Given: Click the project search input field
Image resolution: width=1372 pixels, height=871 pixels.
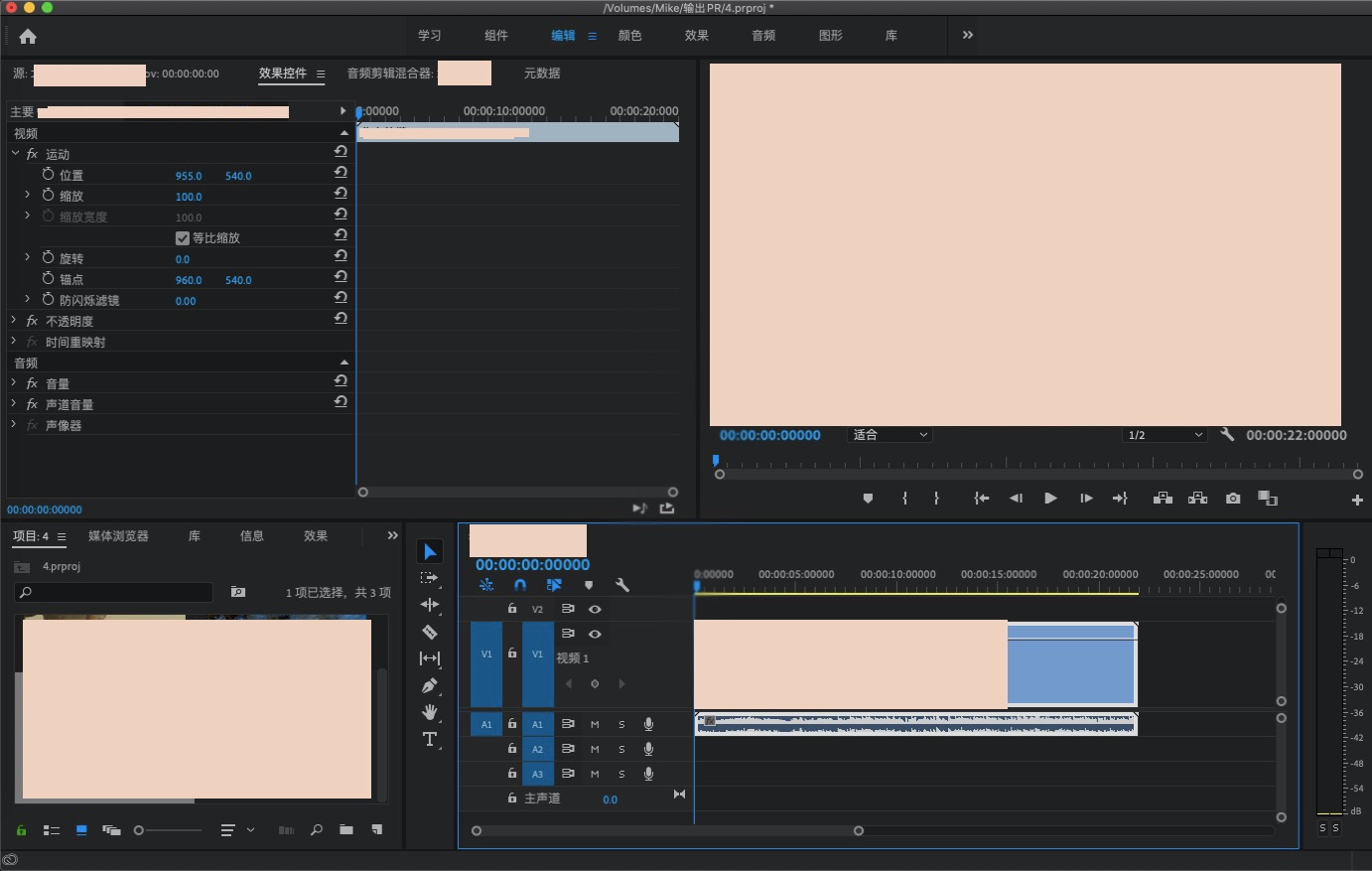Looking at the screenshot, I should 114,592.
